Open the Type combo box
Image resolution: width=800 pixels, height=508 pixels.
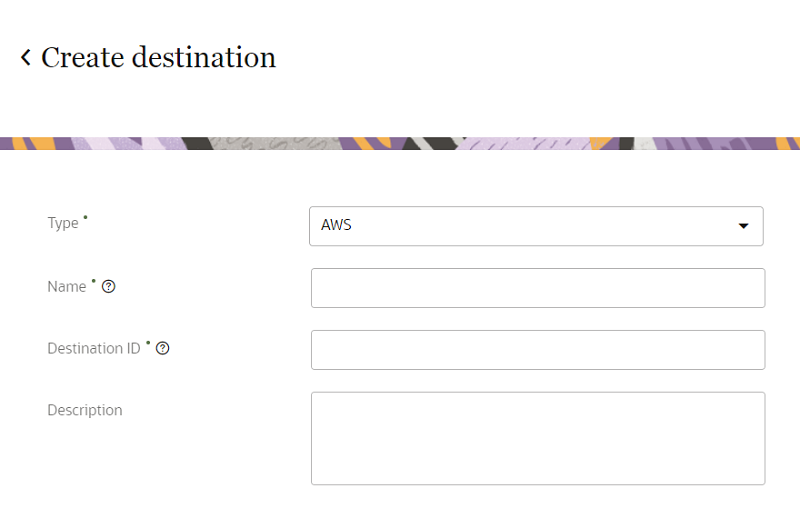click(x=536, y=226)
